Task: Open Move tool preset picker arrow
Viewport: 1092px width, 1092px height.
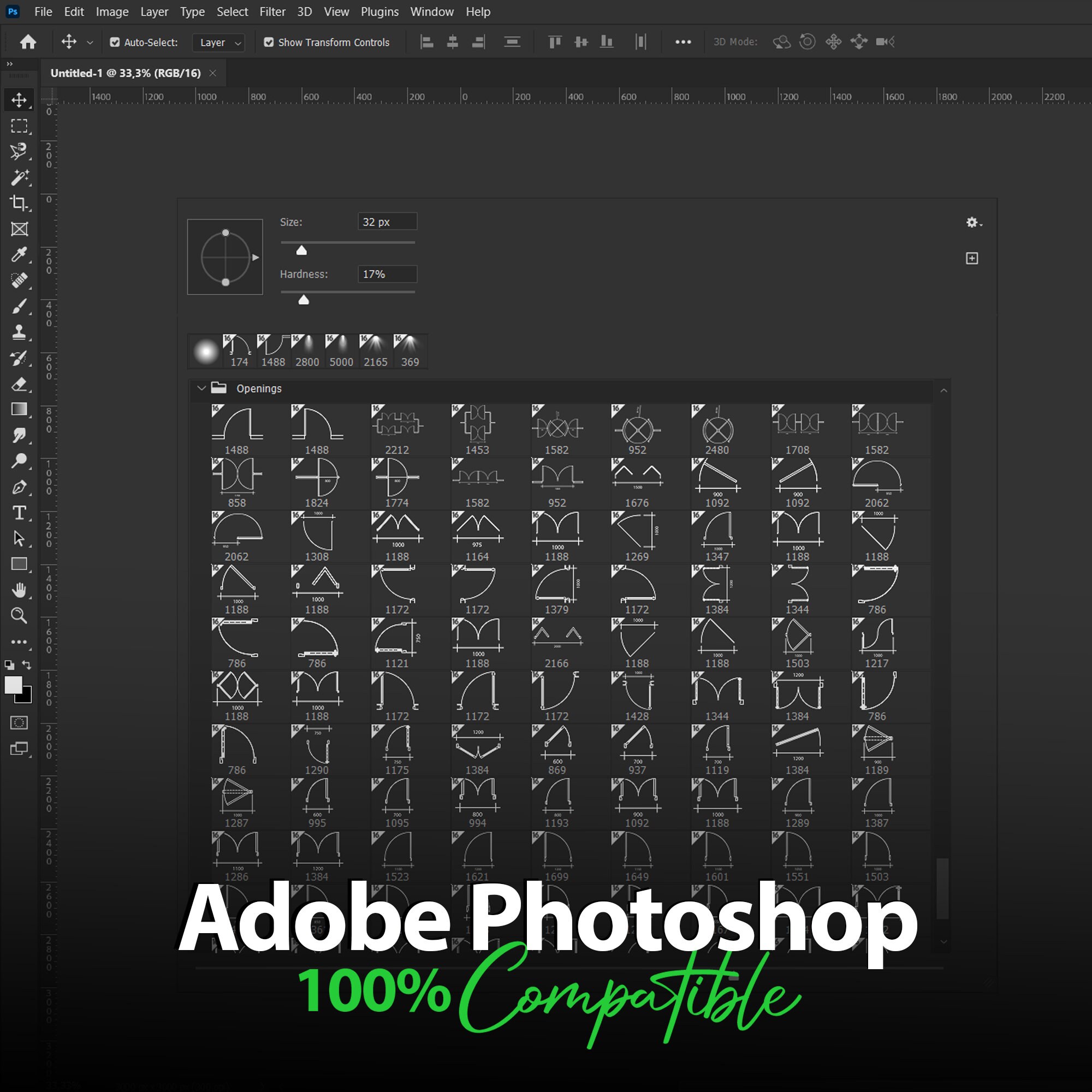Action: [x=90, y=43]
